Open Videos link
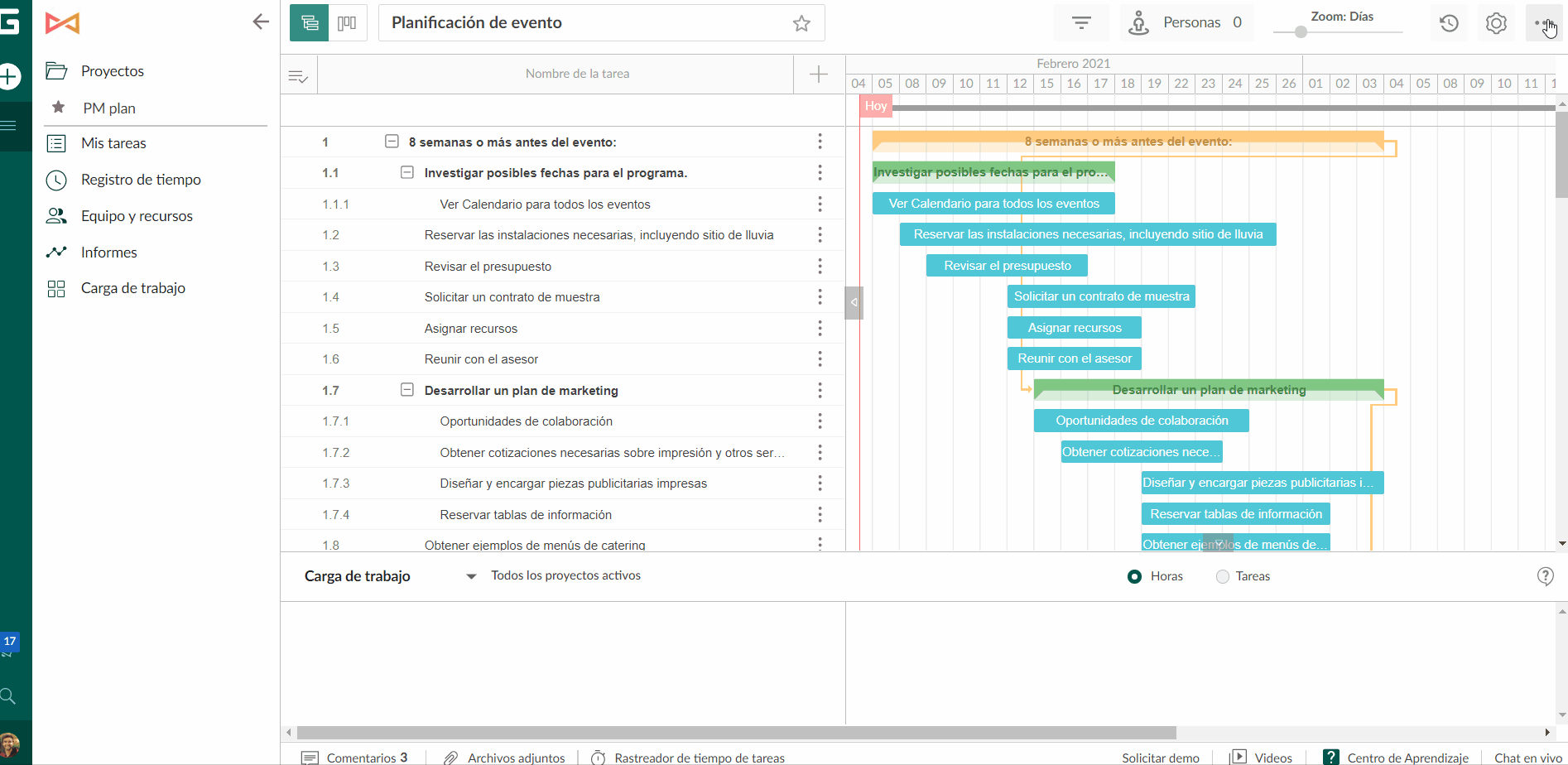This screenshot has height=765, width=1568. 1262,758
